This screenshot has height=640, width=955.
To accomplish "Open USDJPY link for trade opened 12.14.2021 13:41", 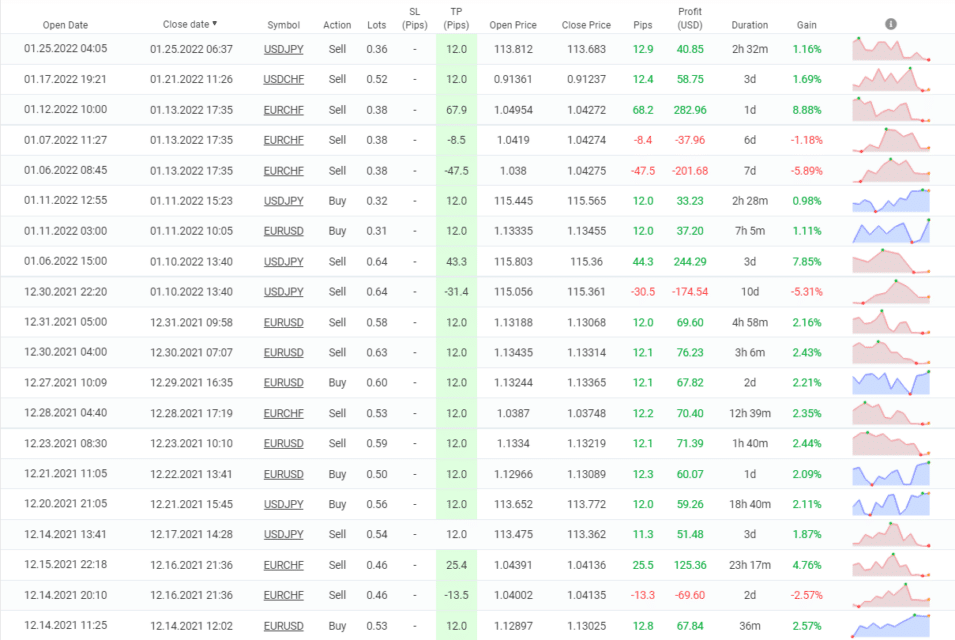I will click(x=283, y=535).
